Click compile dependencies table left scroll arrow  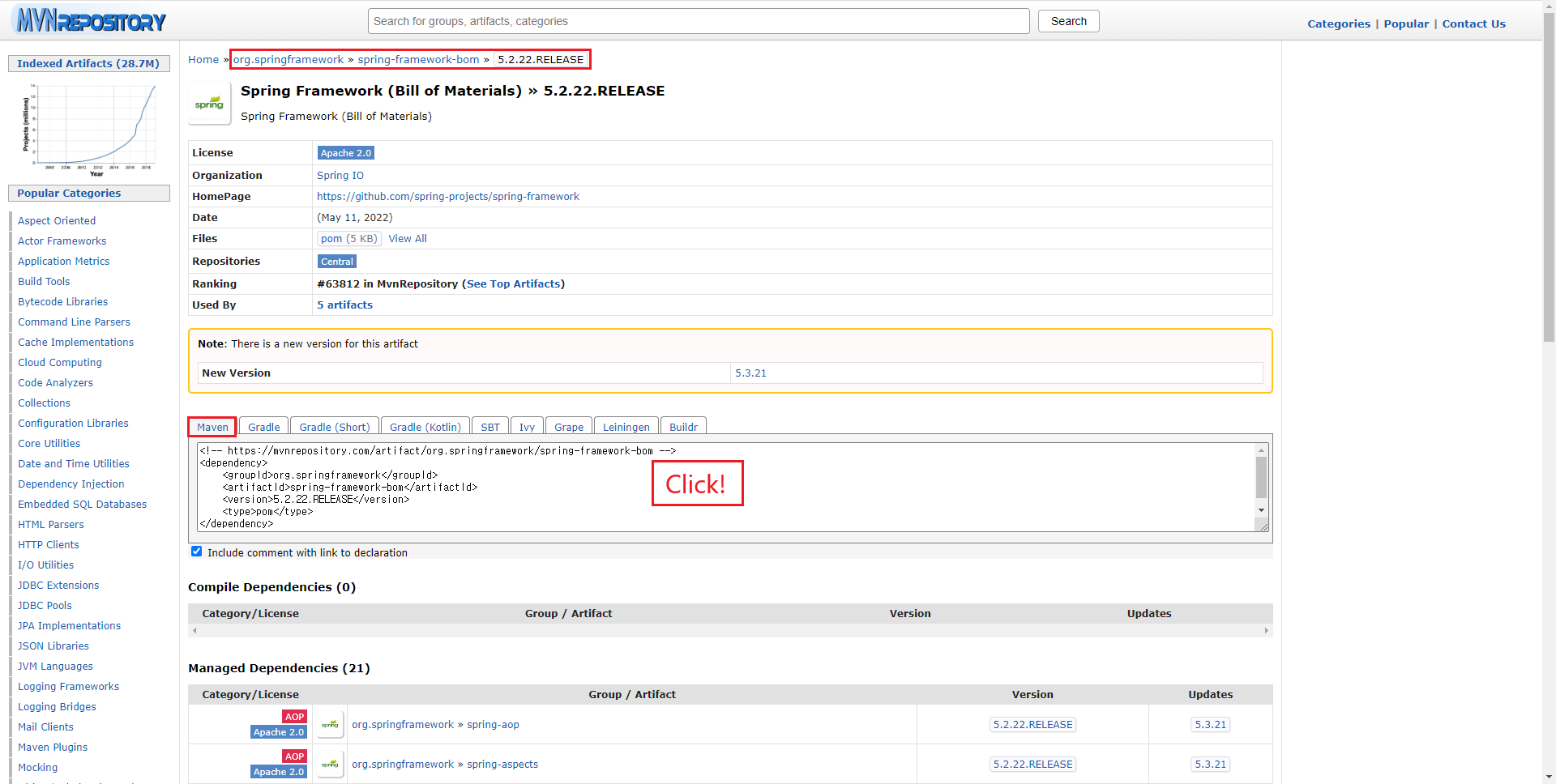194,630
